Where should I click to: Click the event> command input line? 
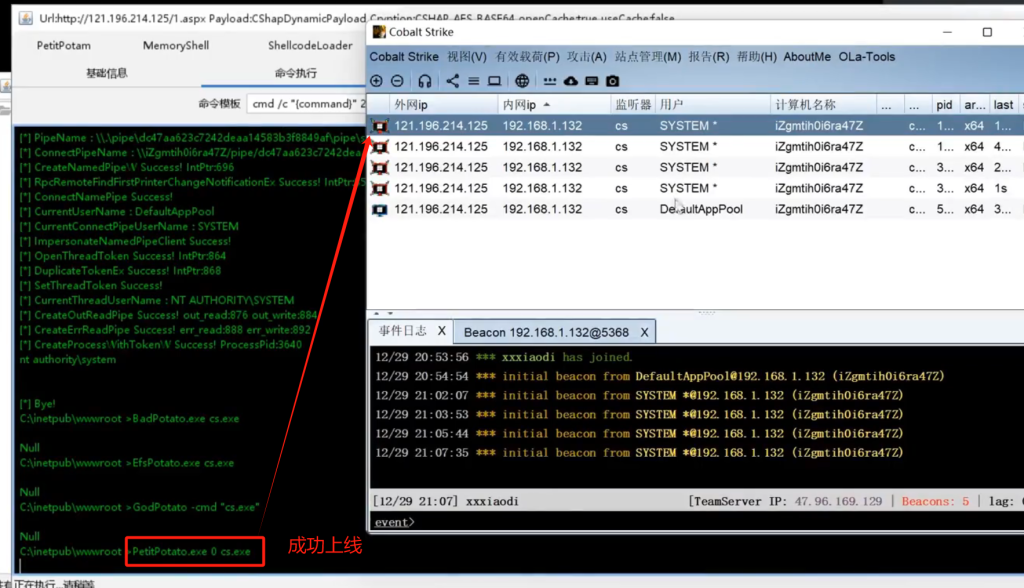point(696,522)
